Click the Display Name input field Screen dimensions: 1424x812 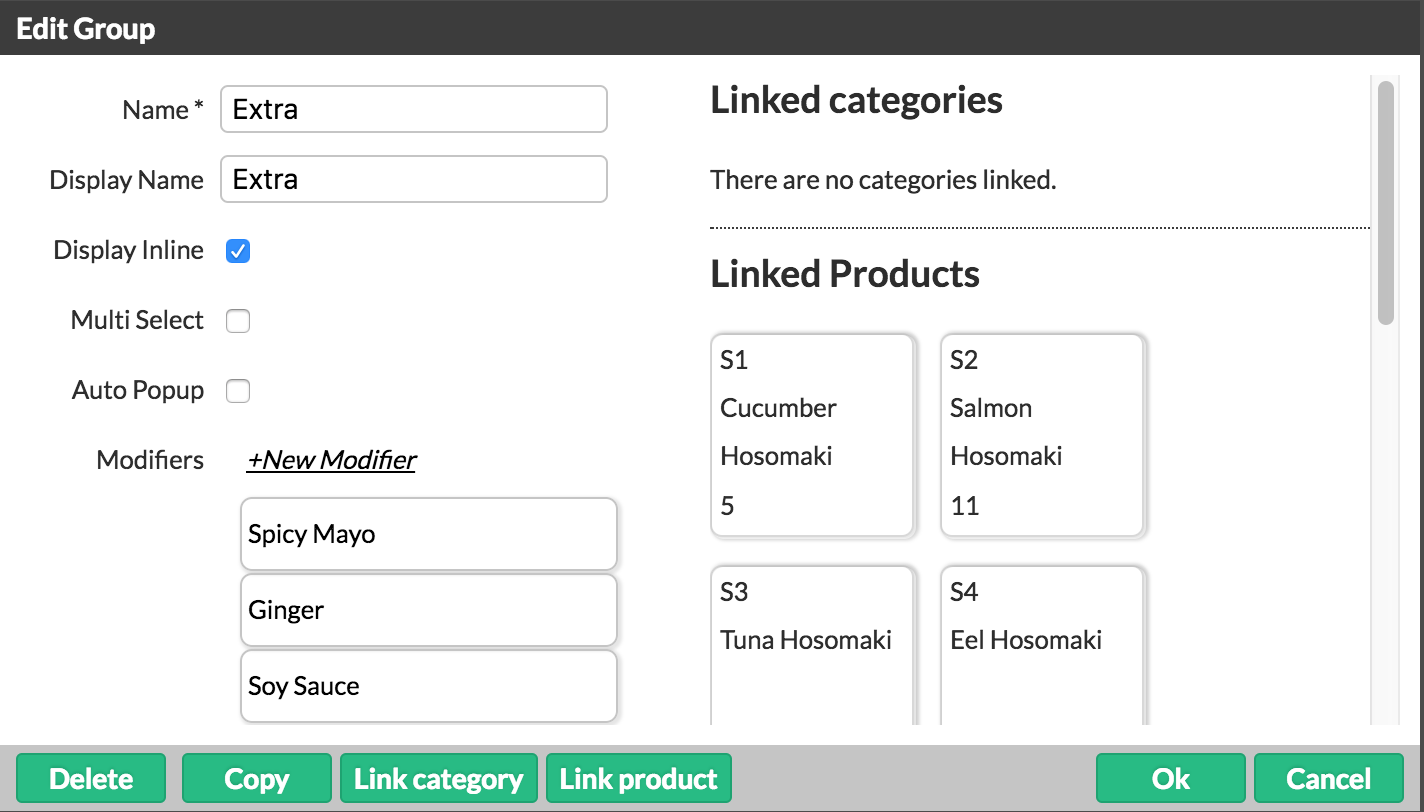click(414, 179)
